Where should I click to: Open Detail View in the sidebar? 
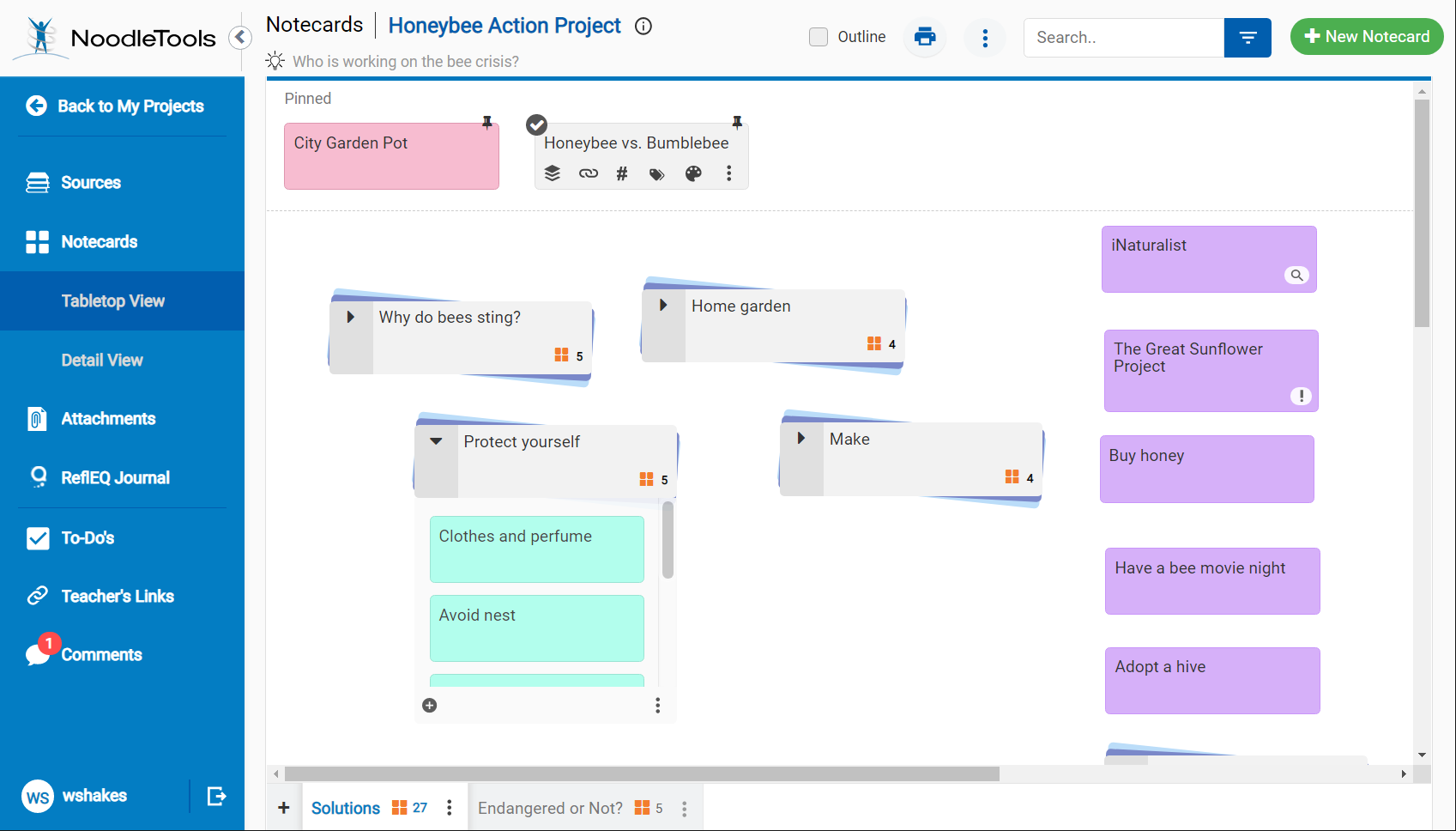pyautogui.click(x=102, y=361)
